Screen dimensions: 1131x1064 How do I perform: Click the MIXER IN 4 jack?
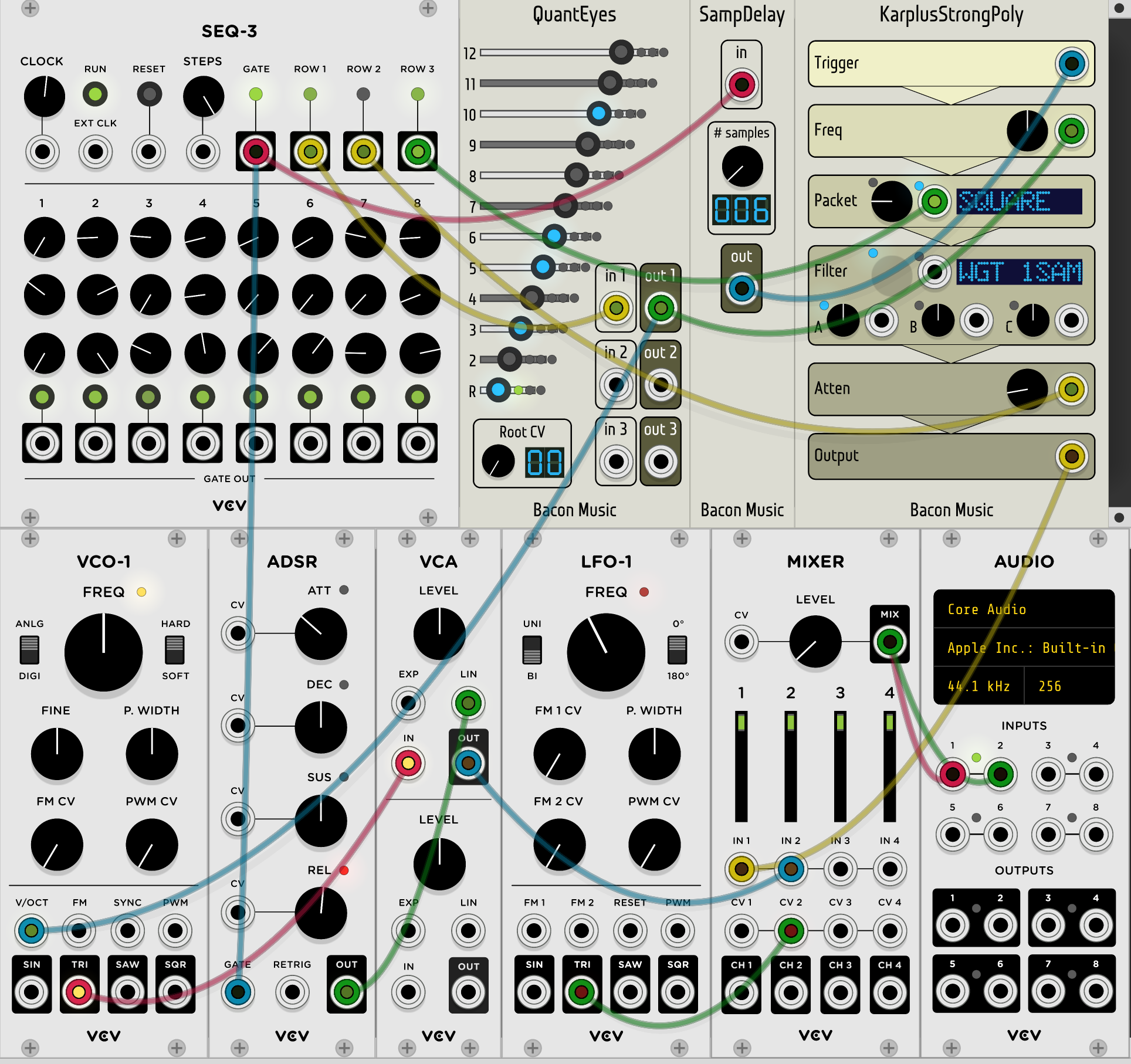(889, 869)
